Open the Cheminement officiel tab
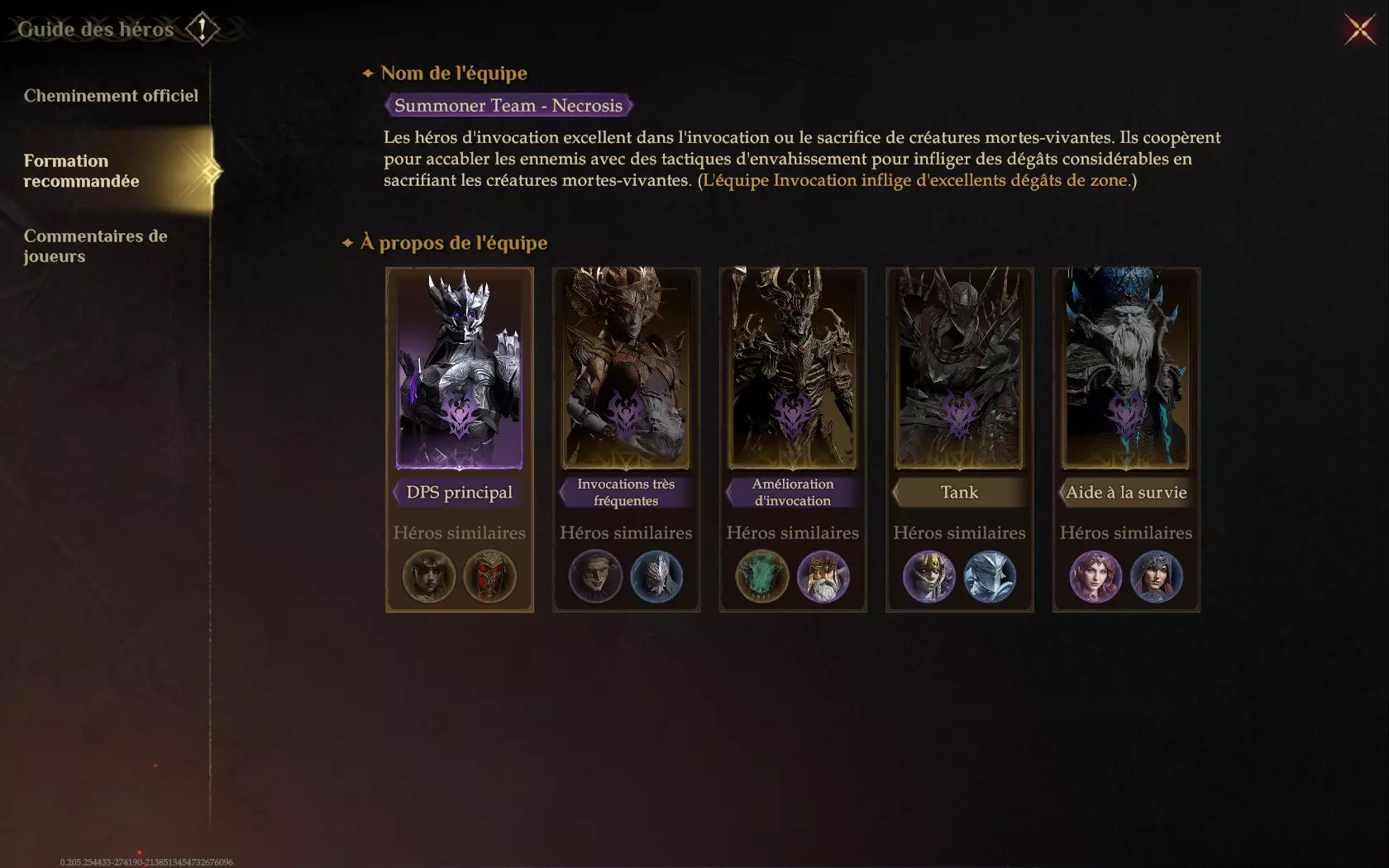1389x868 pixels. (111, 96)
